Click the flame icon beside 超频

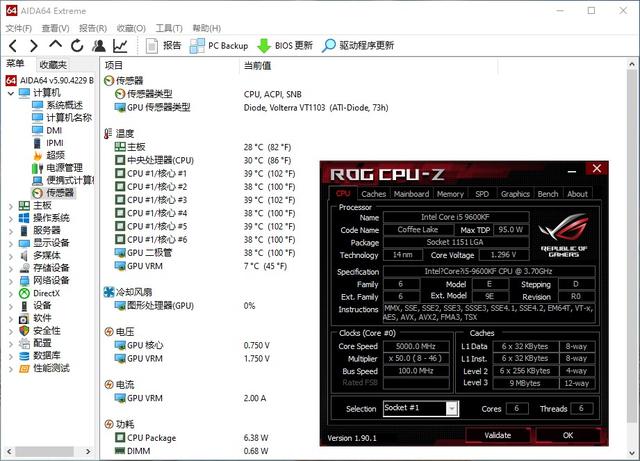[38, 155]
